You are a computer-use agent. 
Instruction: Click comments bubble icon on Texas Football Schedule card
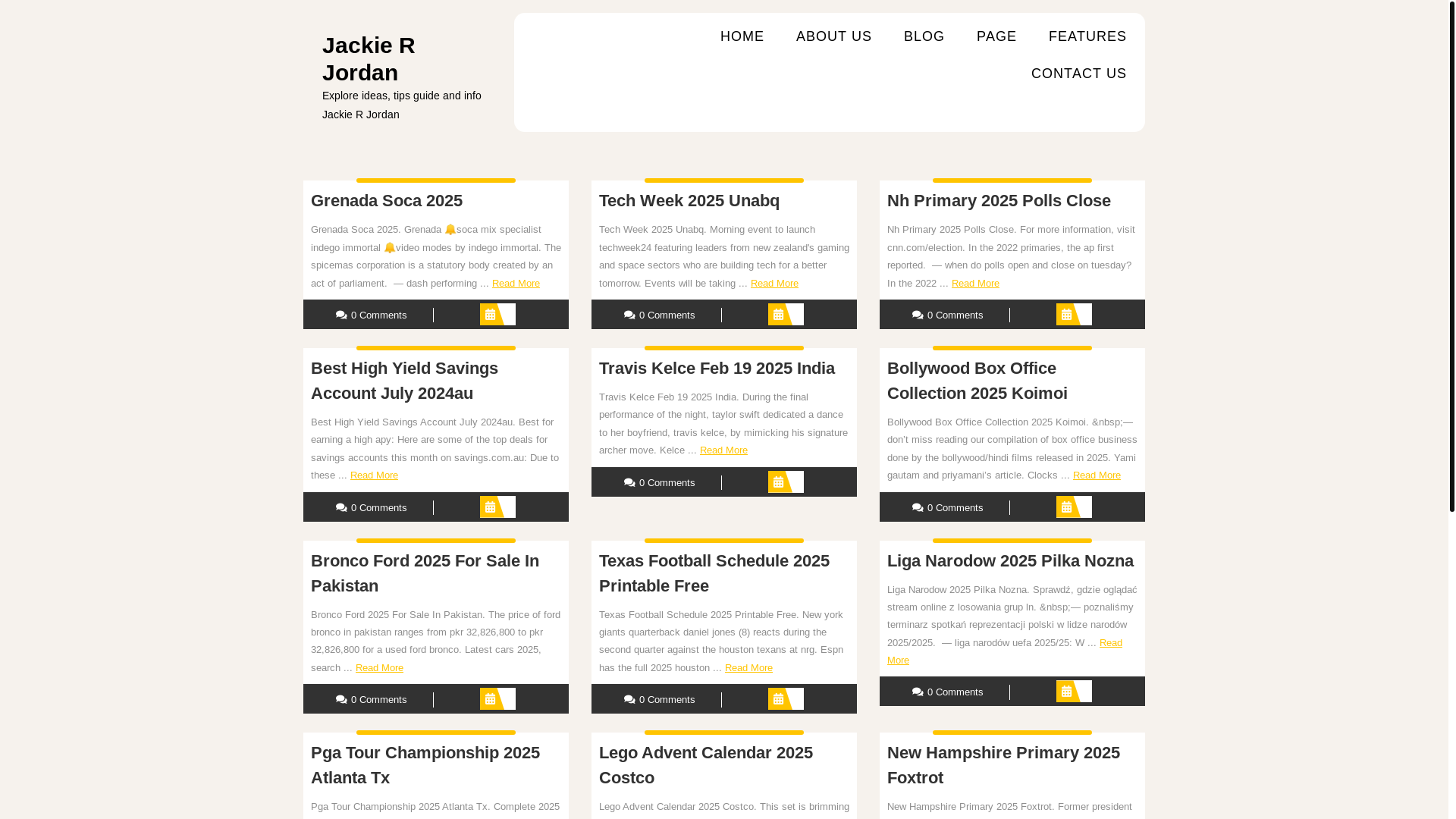pos(629,700)
